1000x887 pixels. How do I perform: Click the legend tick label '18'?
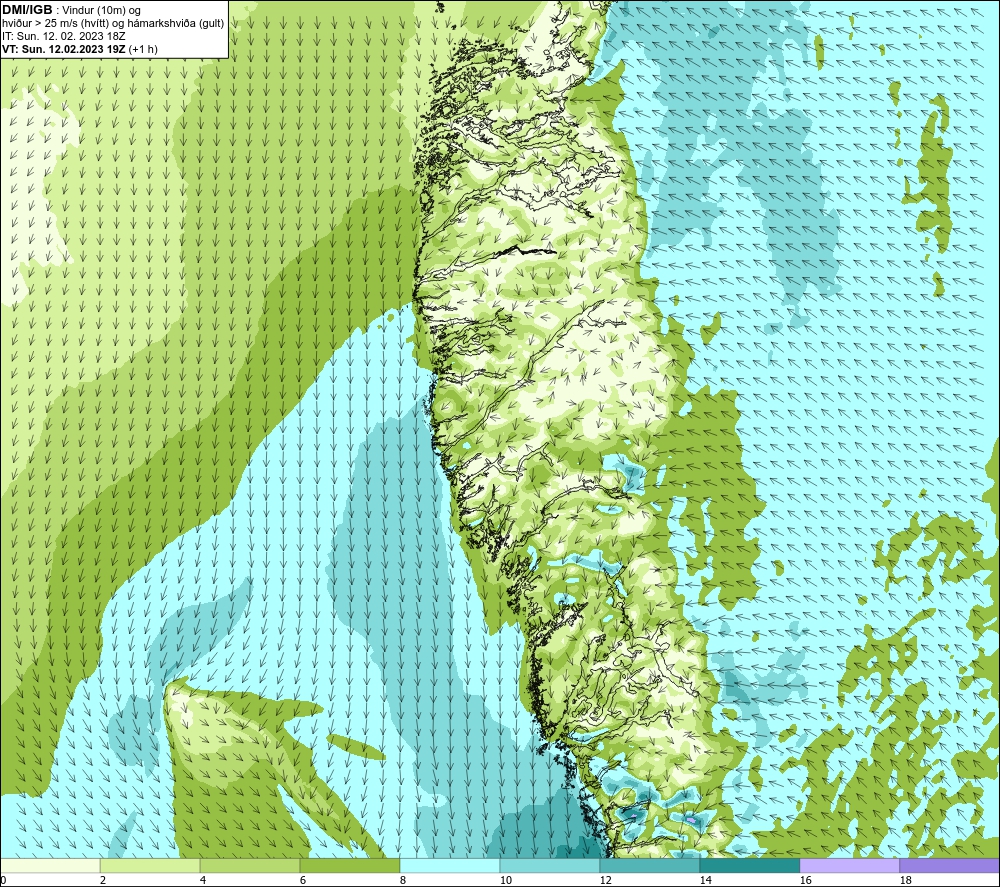click(x=906, y=880)
